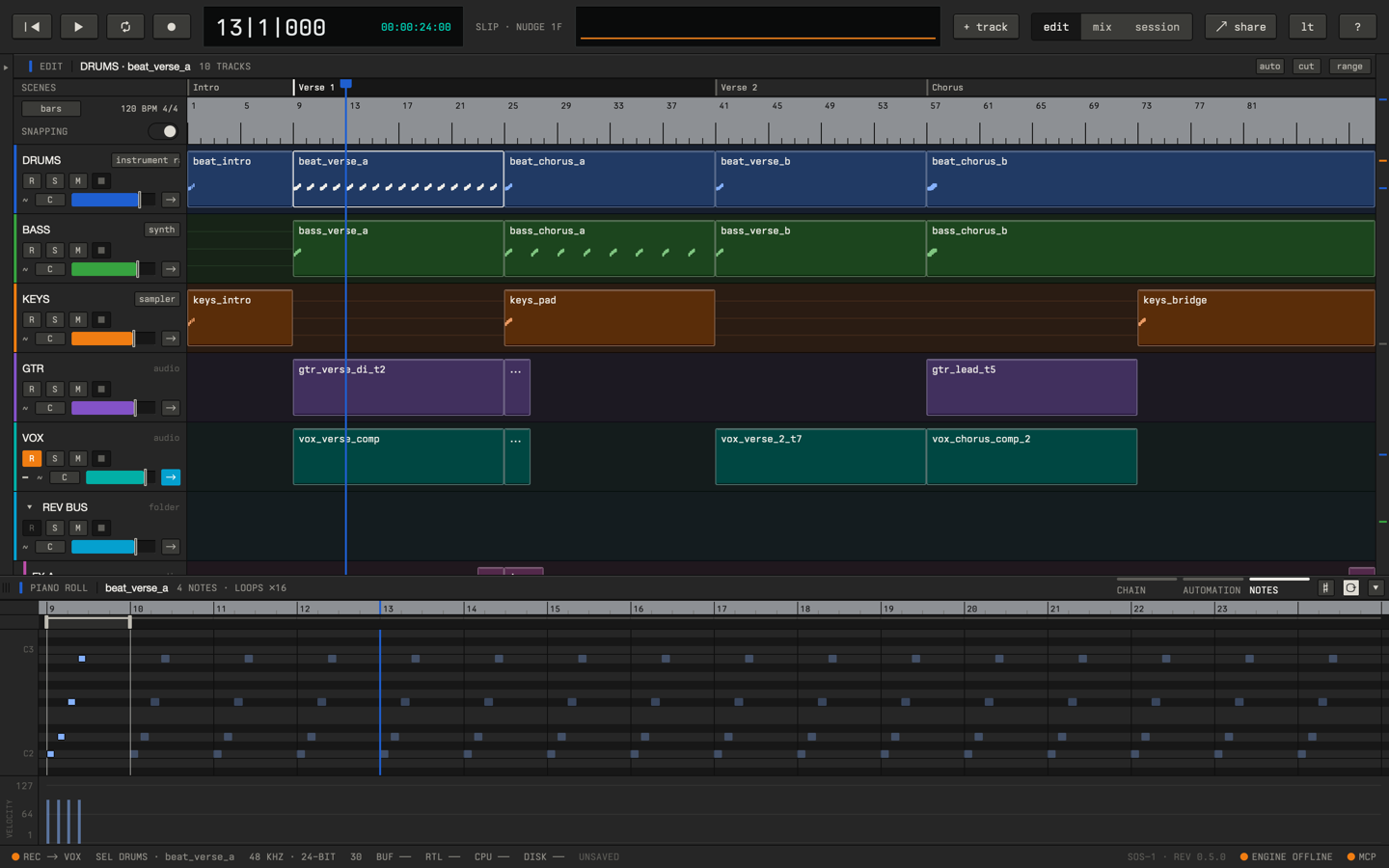Solo the REV BUS track
Screen dimensions: 1389x868
tap(55, 528)
